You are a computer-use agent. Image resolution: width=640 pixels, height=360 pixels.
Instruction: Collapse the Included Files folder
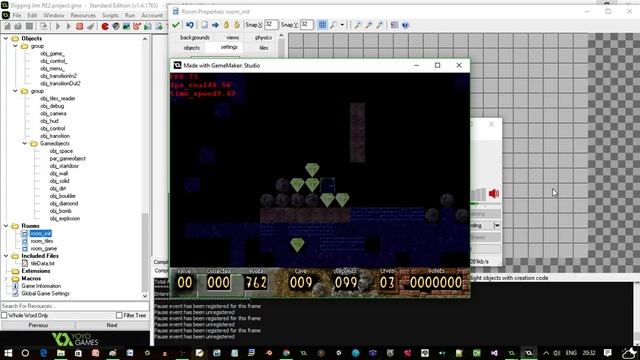pos(6,256)
